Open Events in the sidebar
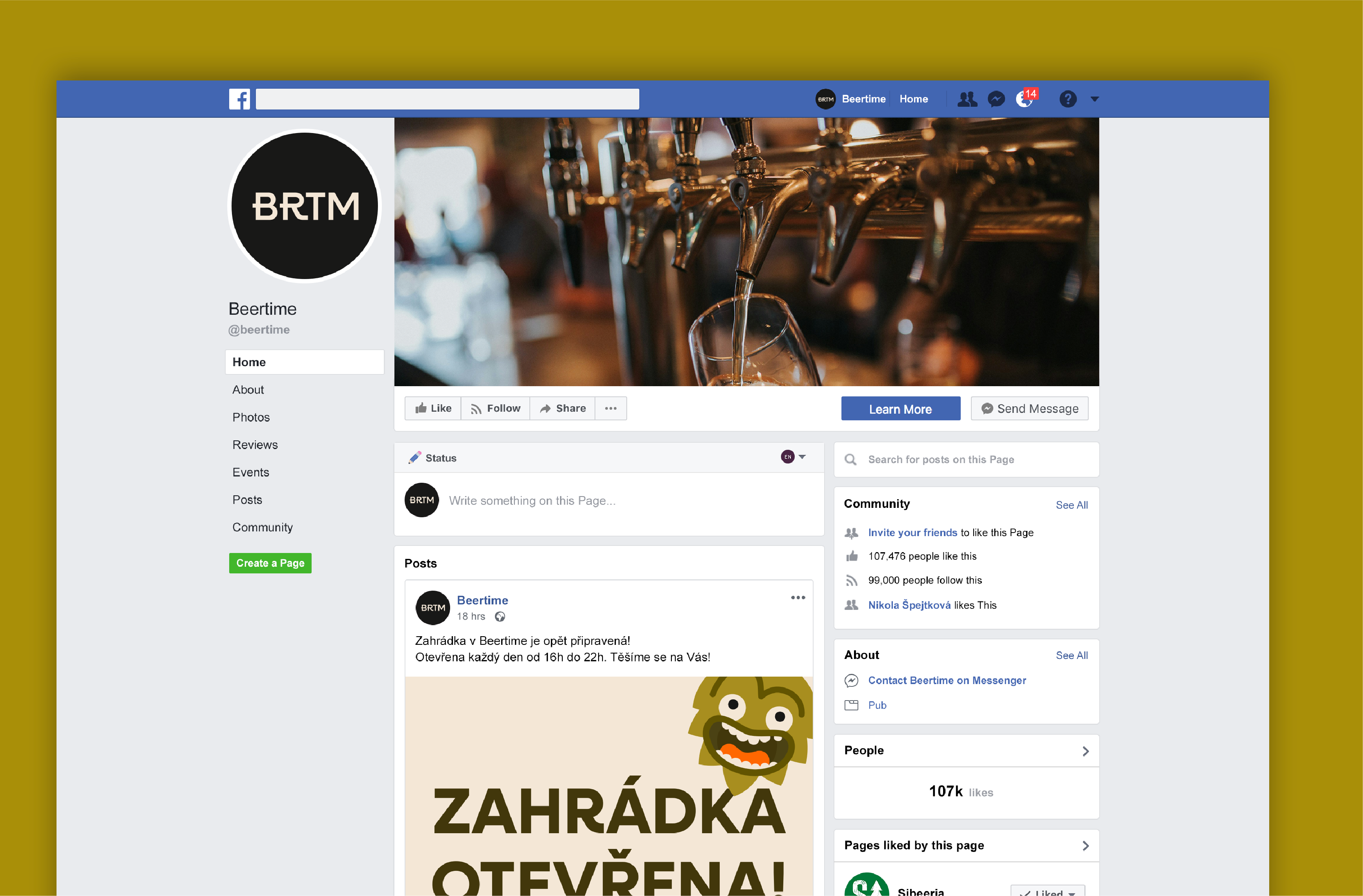 tap(250, 472)
